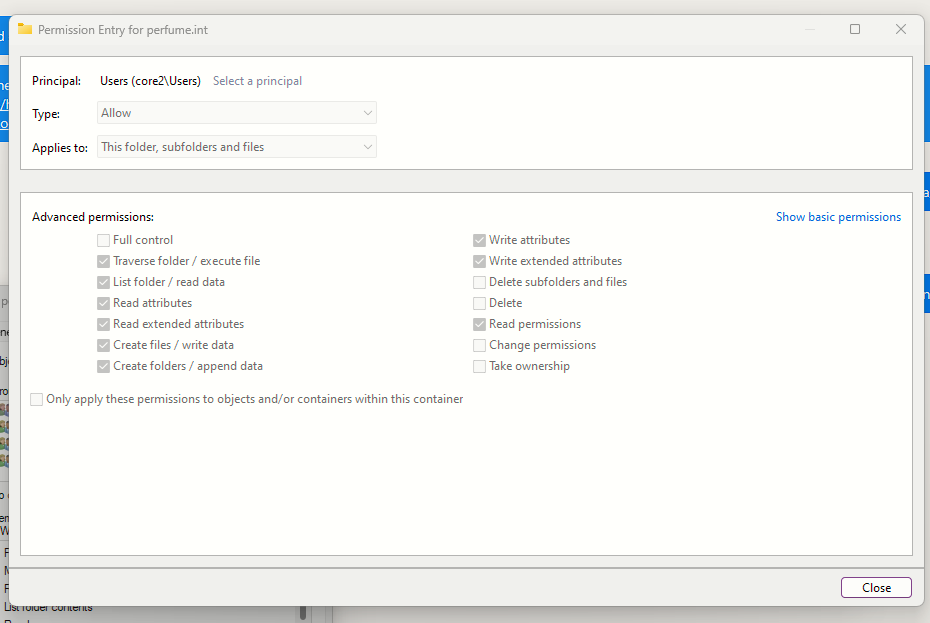Check Only apply these permissions to objects checkbox
This screenshot has height=623, width=930.
(x=37, y=399)
